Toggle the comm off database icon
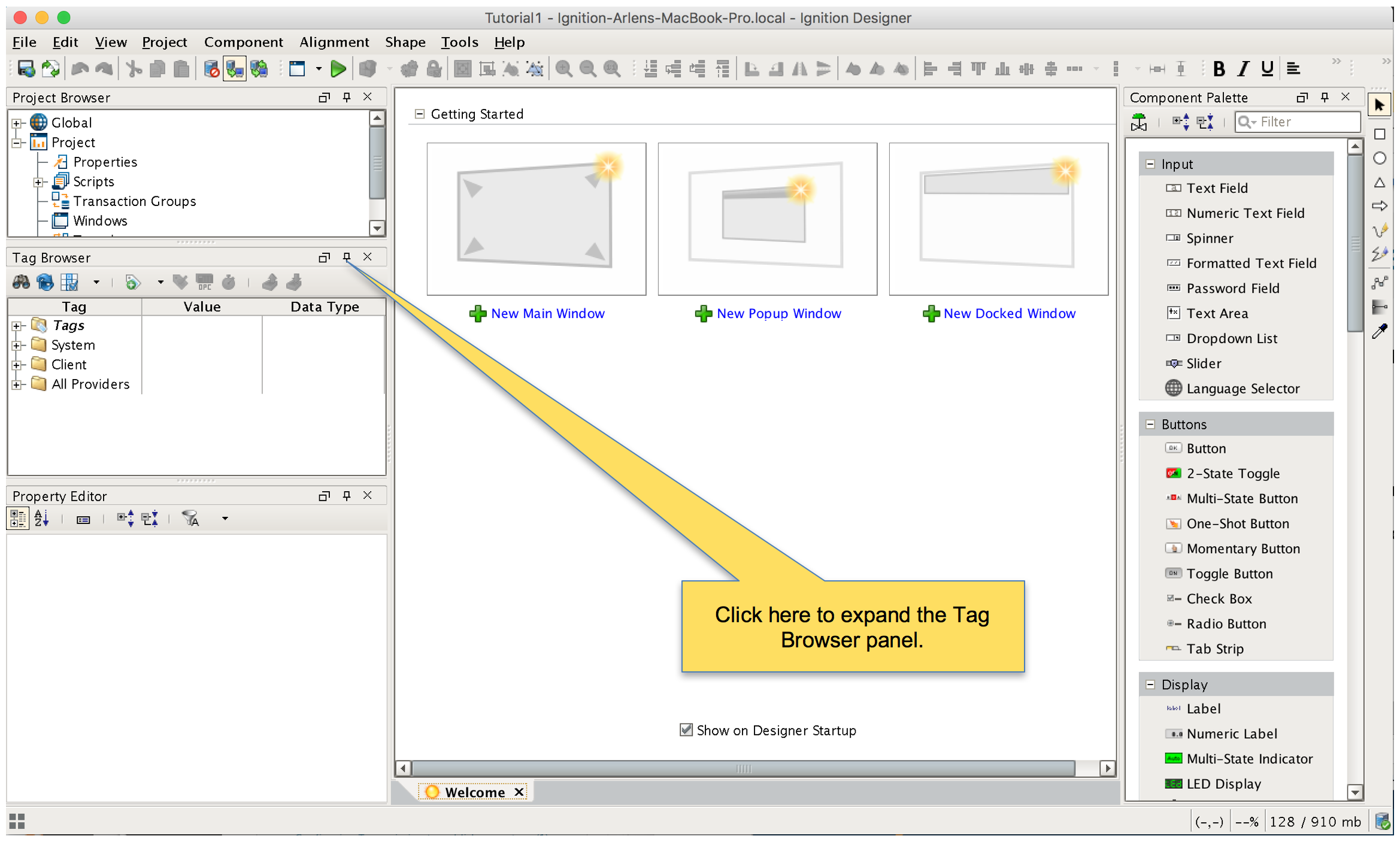1400x842 pixels. [211, 69]
